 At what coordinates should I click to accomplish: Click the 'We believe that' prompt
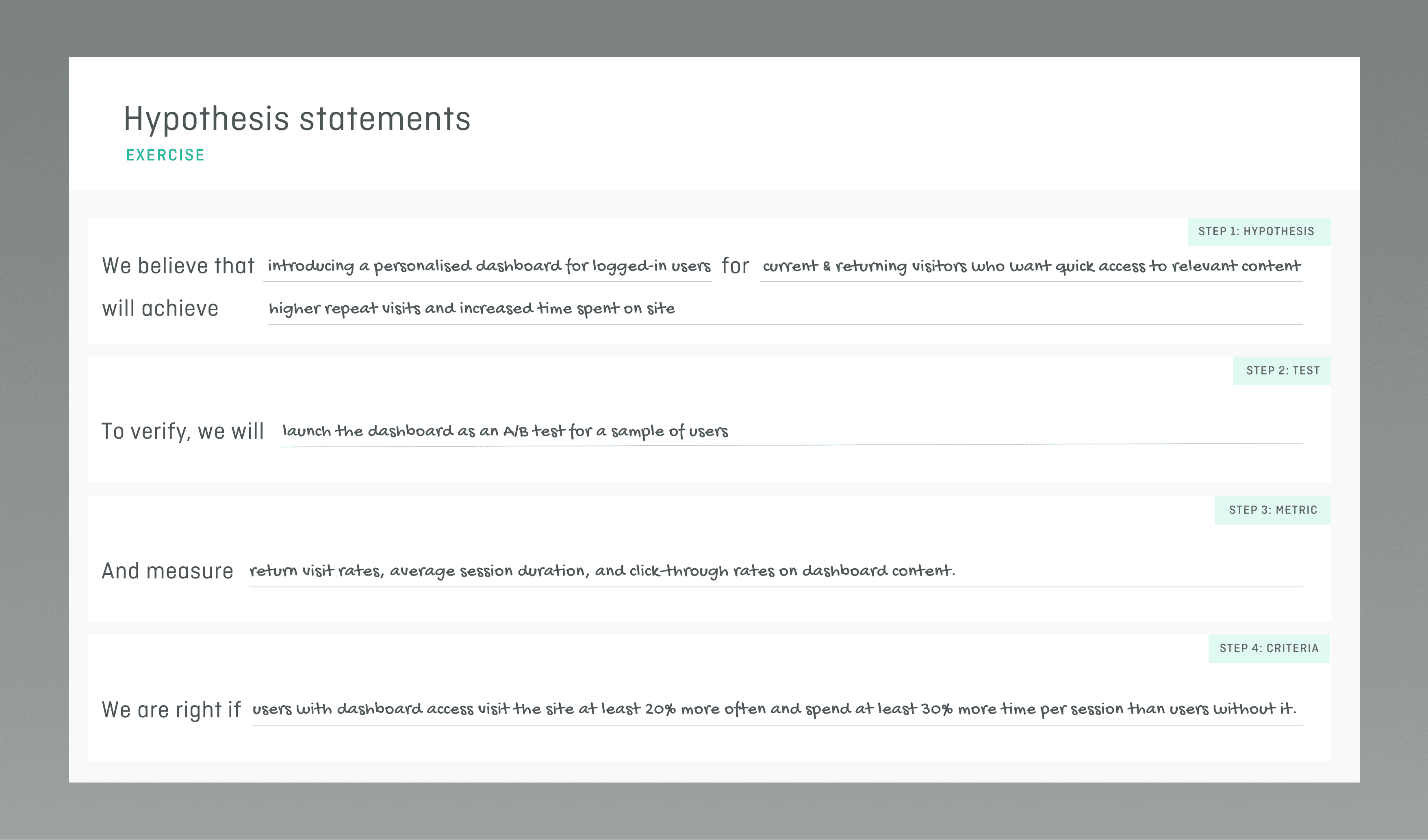coord(178,266)
